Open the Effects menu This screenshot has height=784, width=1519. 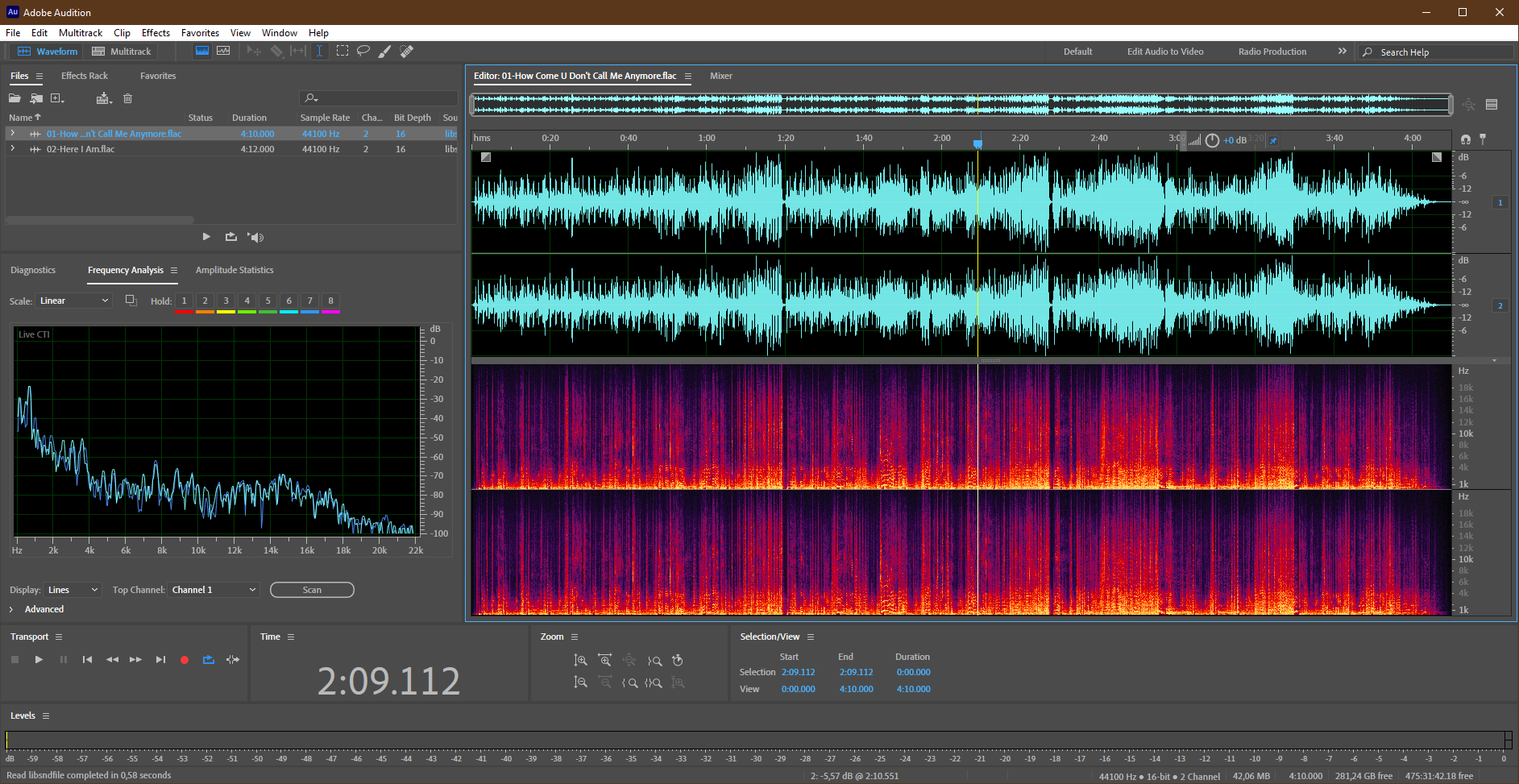pos(156,33)
